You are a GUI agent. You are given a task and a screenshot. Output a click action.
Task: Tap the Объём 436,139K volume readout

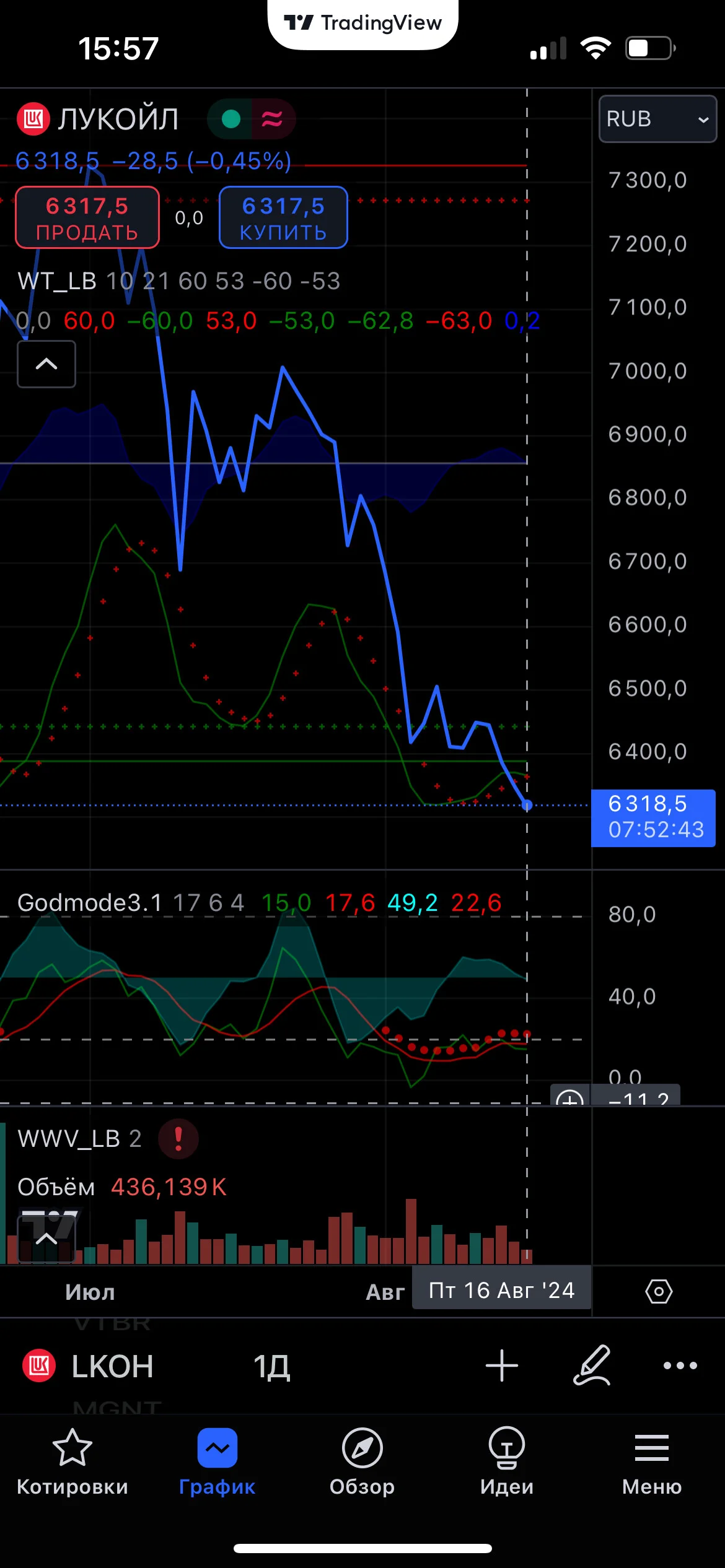coord(122,1187)
